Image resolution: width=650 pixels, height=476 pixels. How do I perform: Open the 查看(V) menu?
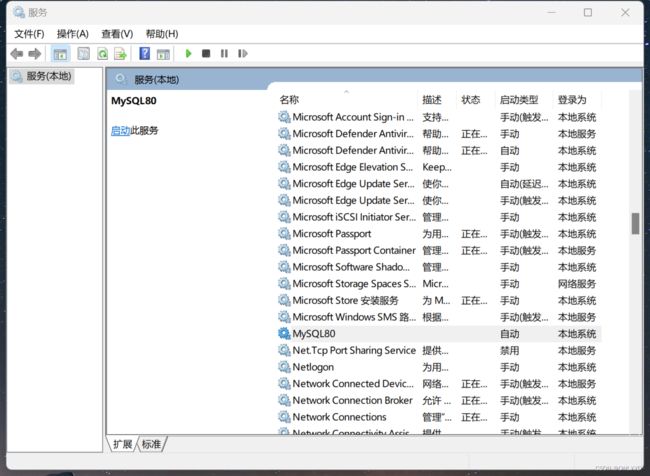pos(117,34)
